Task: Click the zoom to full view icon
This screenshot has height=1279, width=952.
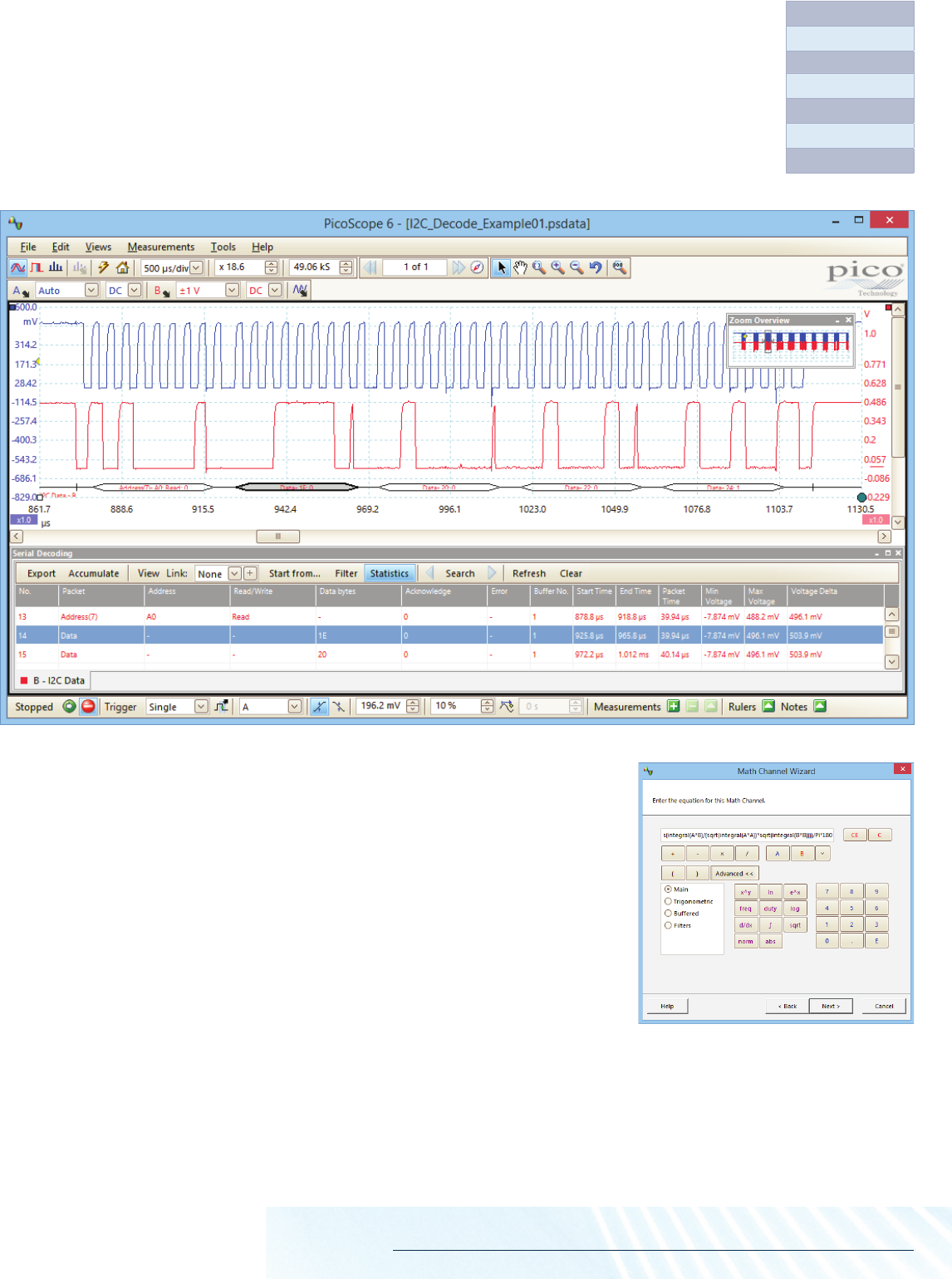Action: 619,267
